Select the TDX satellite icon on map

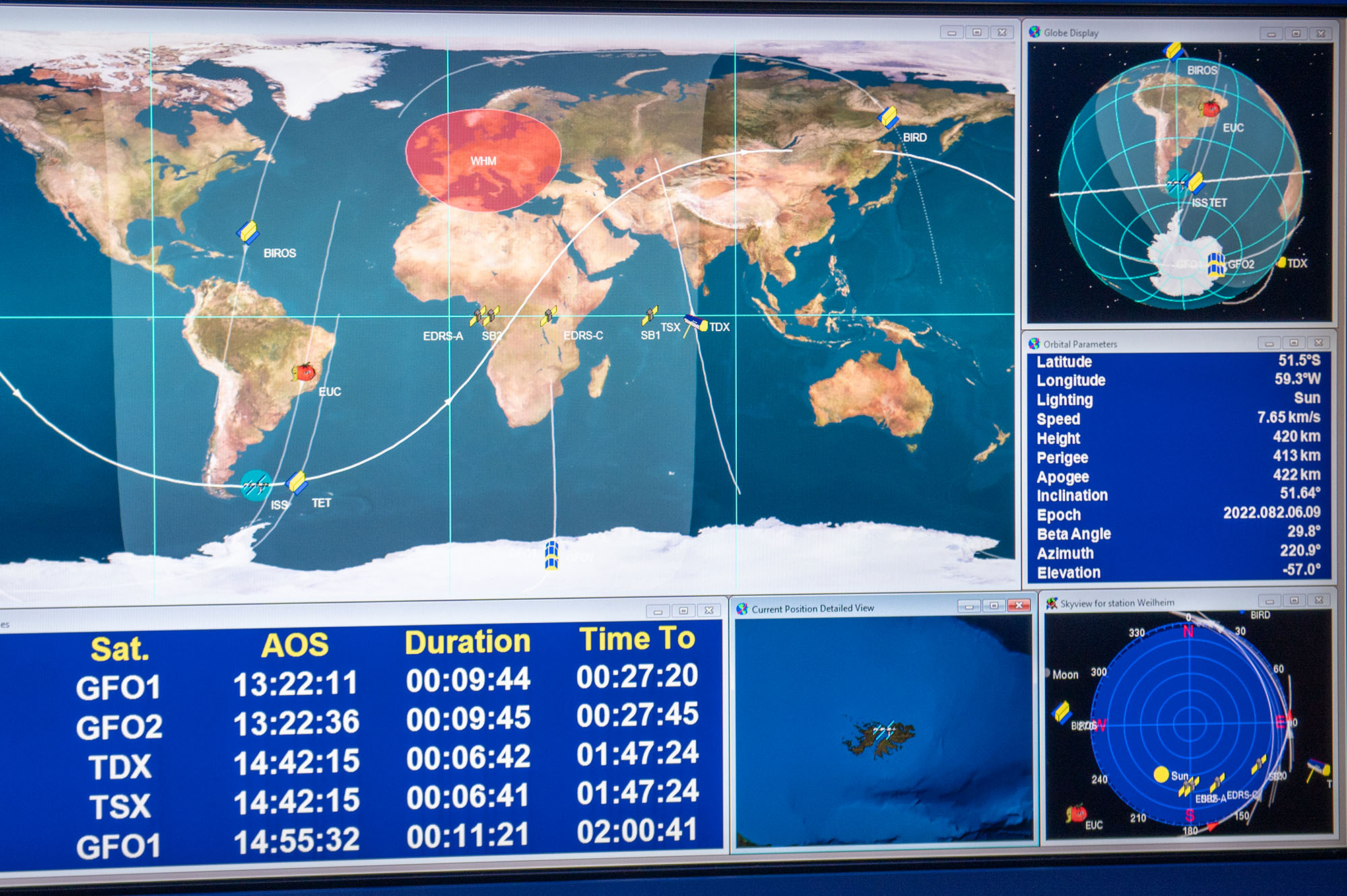click(x=696, y=324)
